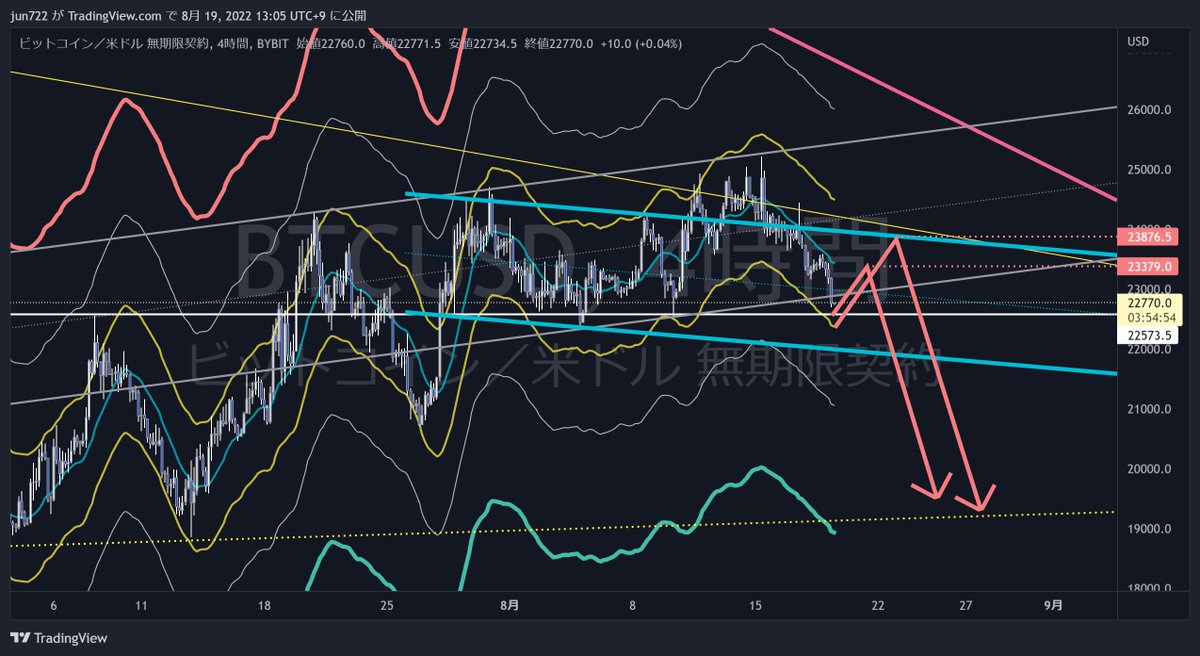The height and width of the screenshot is (656, 1200).
Task: Select the white 22573.5 price tag
Action: 1148,336
